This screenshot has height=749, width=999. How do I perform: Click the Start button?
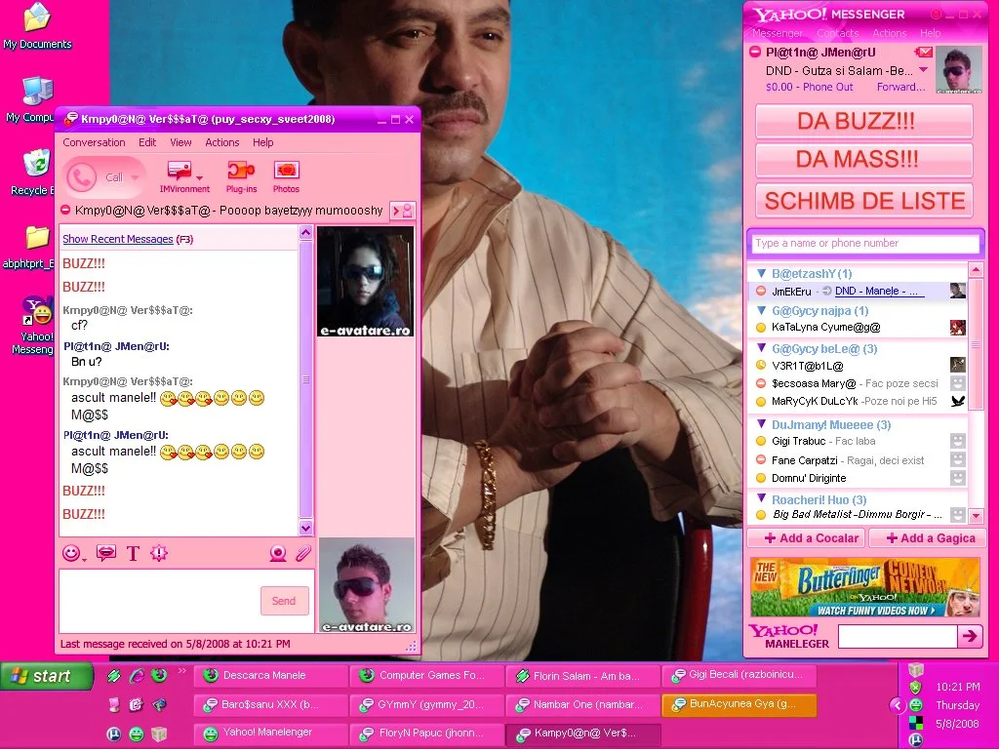point(47,676)
